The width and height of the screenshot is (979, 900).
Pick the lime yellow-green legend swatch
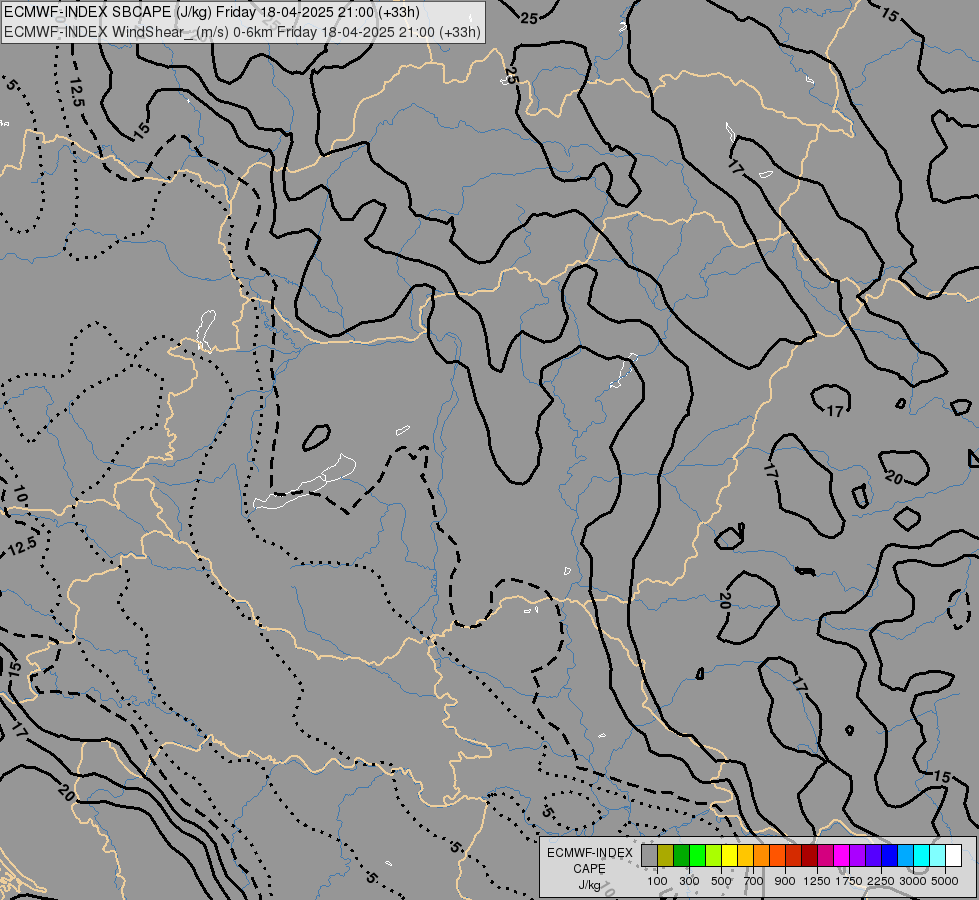[714, 855]
